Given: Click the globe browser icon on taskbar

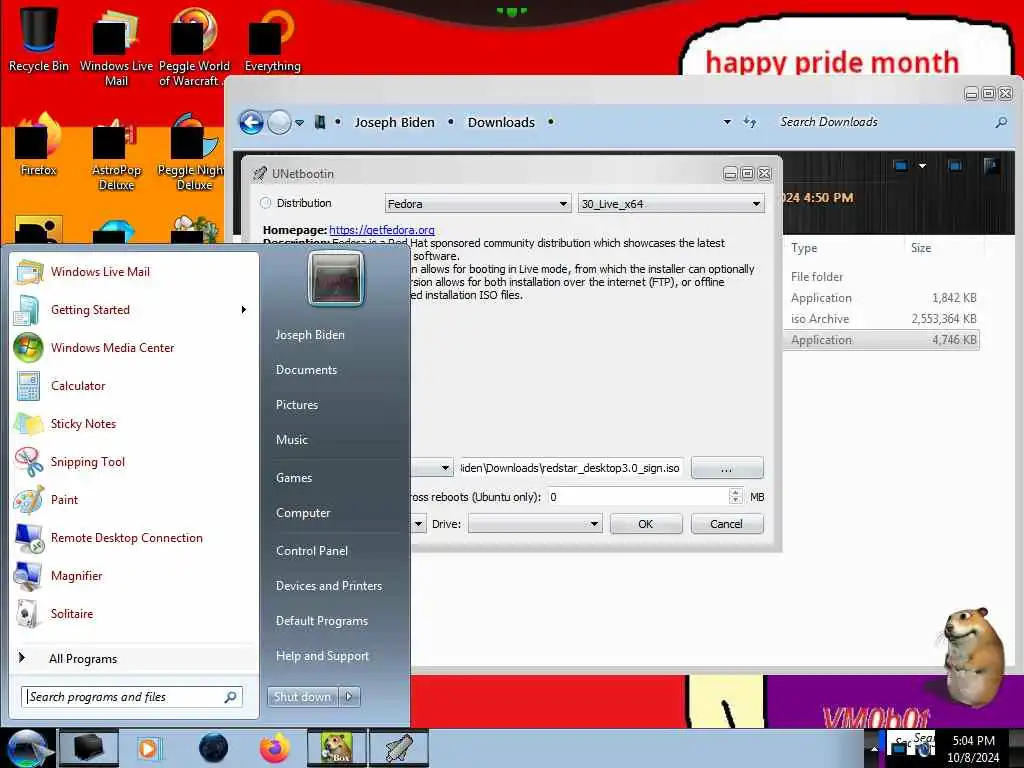Looking at the screenshot, I should [213, 748].
